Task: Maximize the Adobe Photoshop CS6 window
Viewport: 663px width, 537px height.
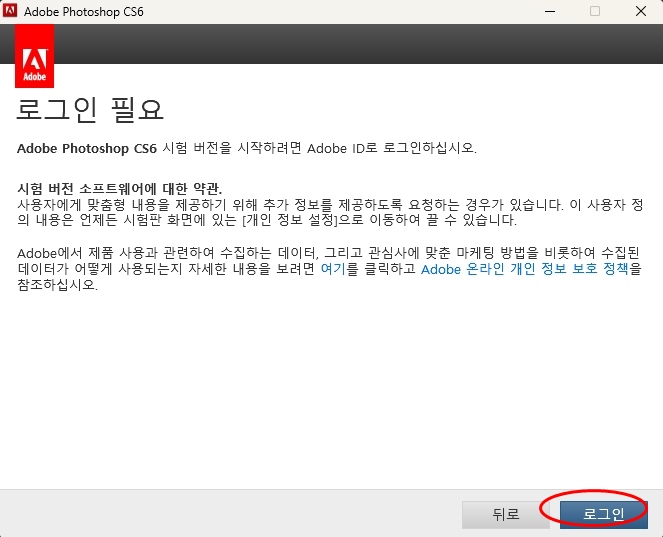Action: 595,11
